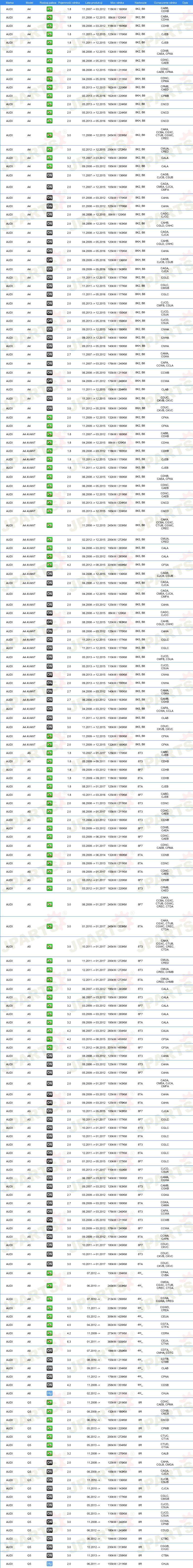Select the engine code cell CEJA, CTNA
Image resolution: width=193 pixels, height=1568 pixels.
coord(165,1342)
